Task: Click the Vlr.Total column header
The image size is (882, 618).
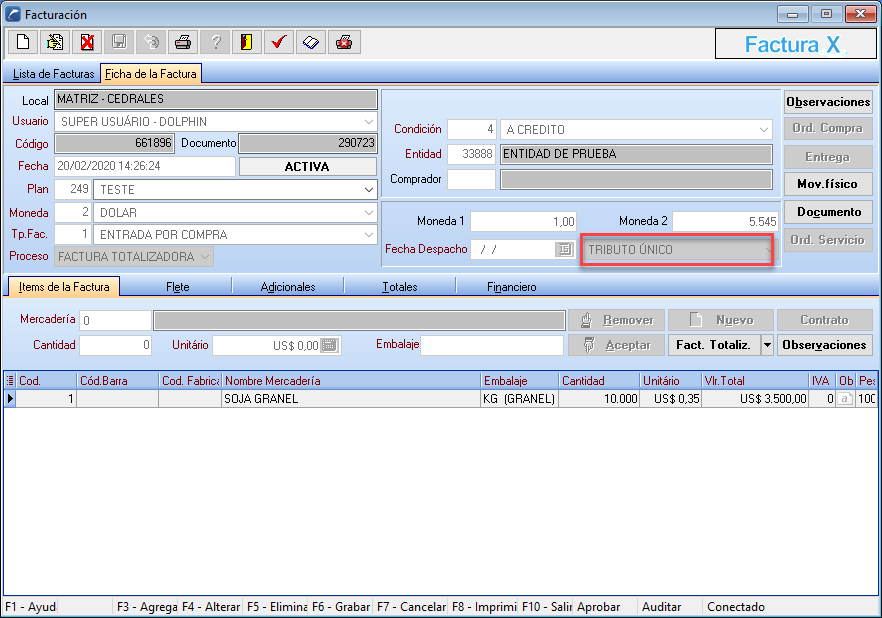Action: point(755,381)
